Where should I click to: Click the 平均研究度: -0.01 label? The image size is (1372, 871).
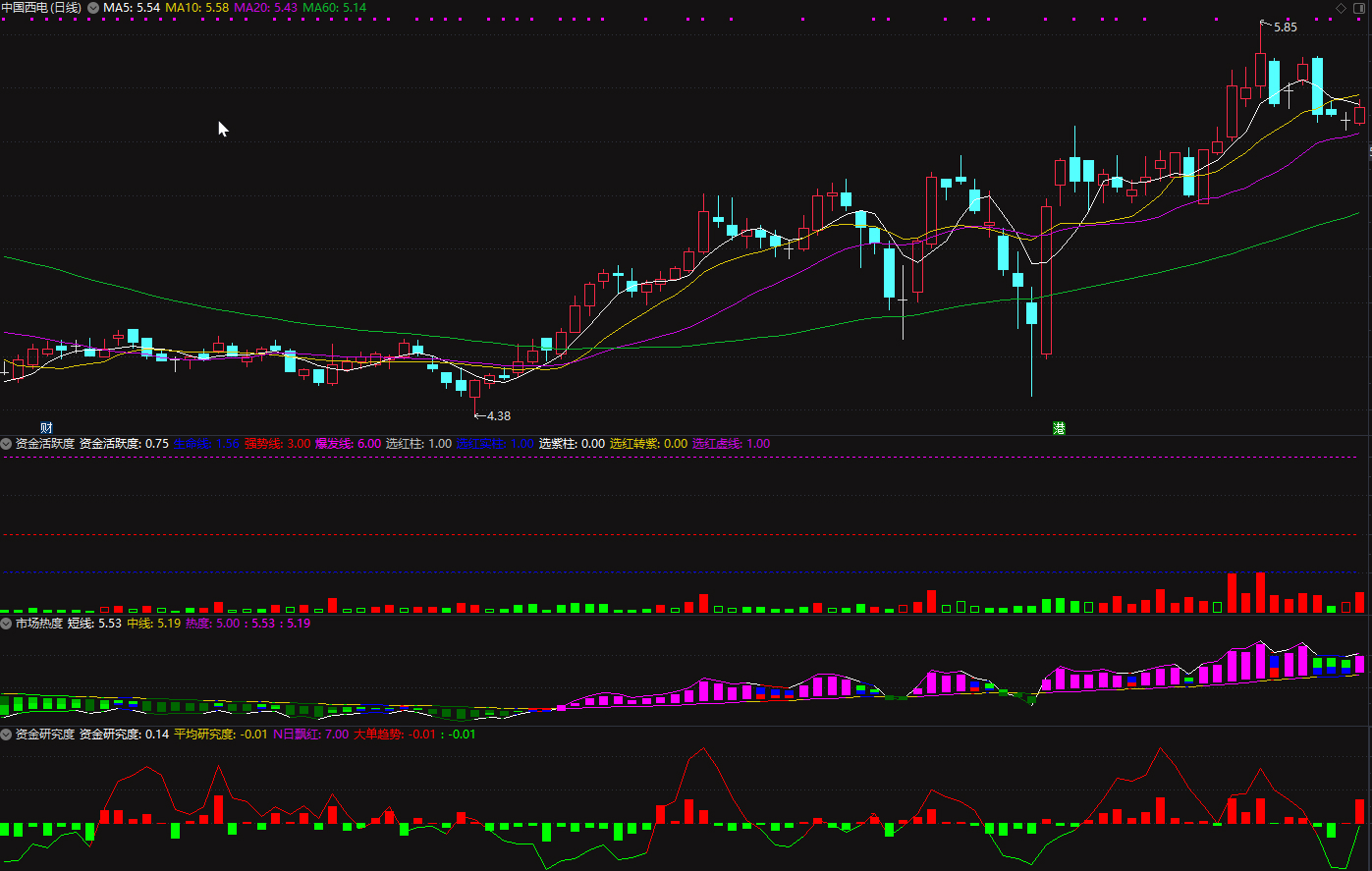221,735
